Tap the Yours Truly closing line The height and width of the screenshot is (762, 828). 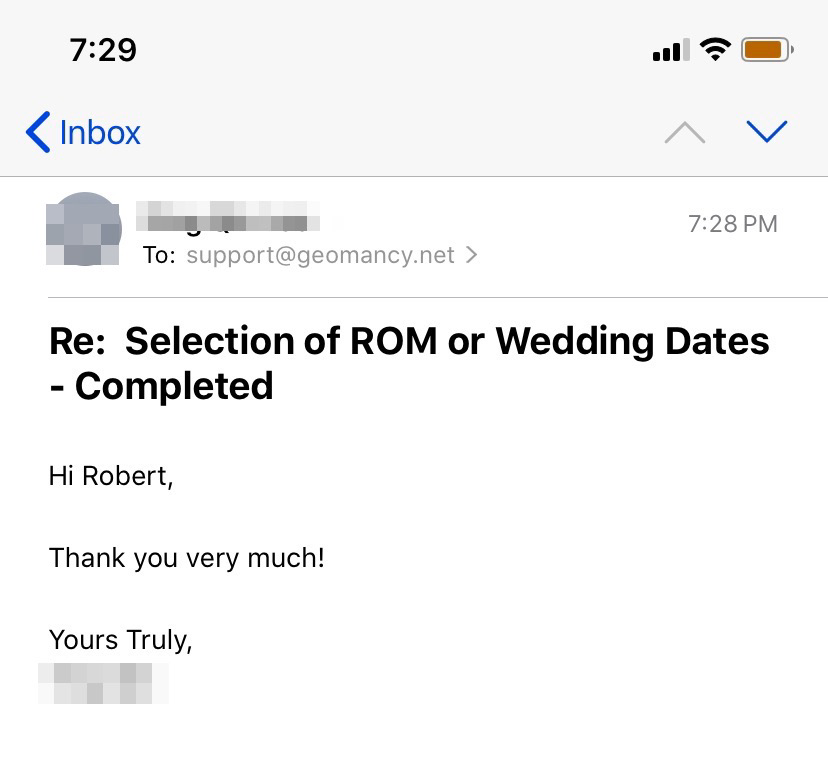coord(121,639)
